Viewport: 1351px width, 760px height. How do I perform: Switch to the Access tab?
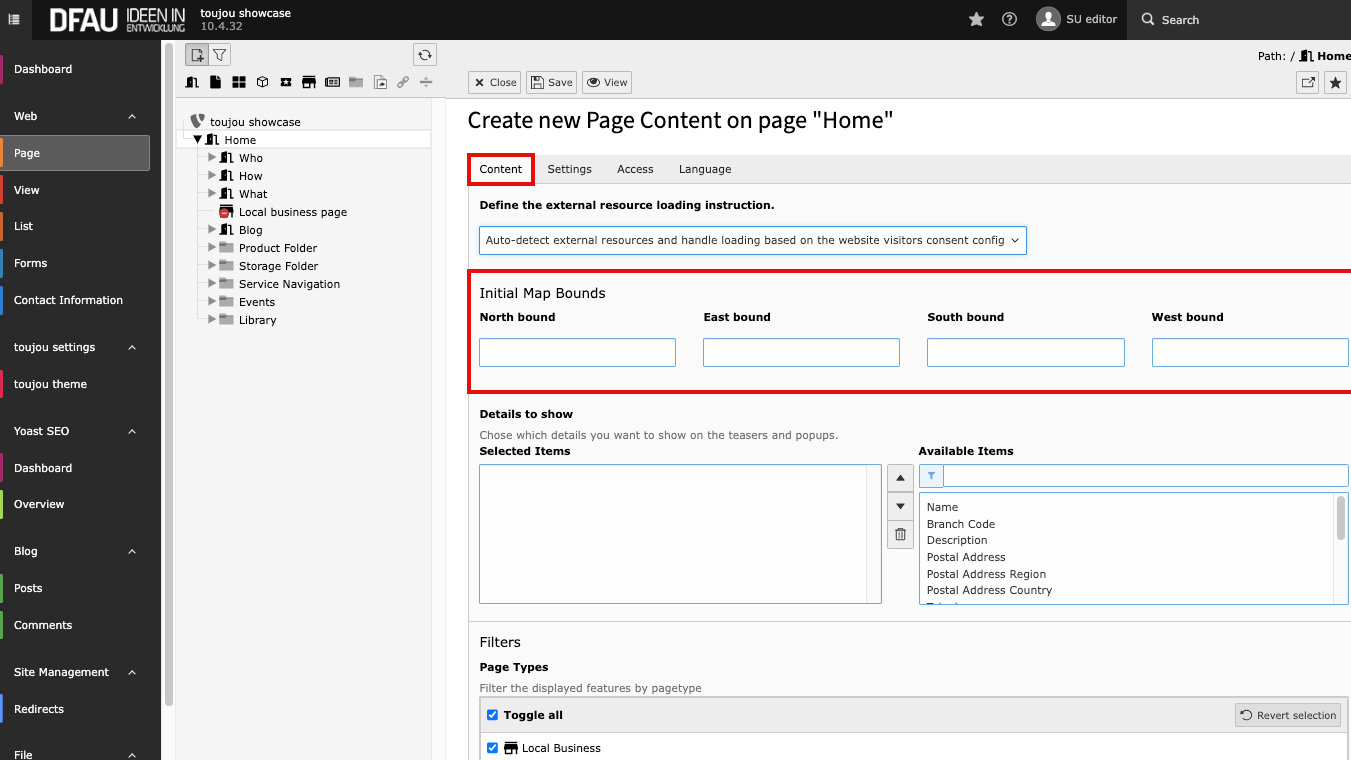(x=635, y=169)
